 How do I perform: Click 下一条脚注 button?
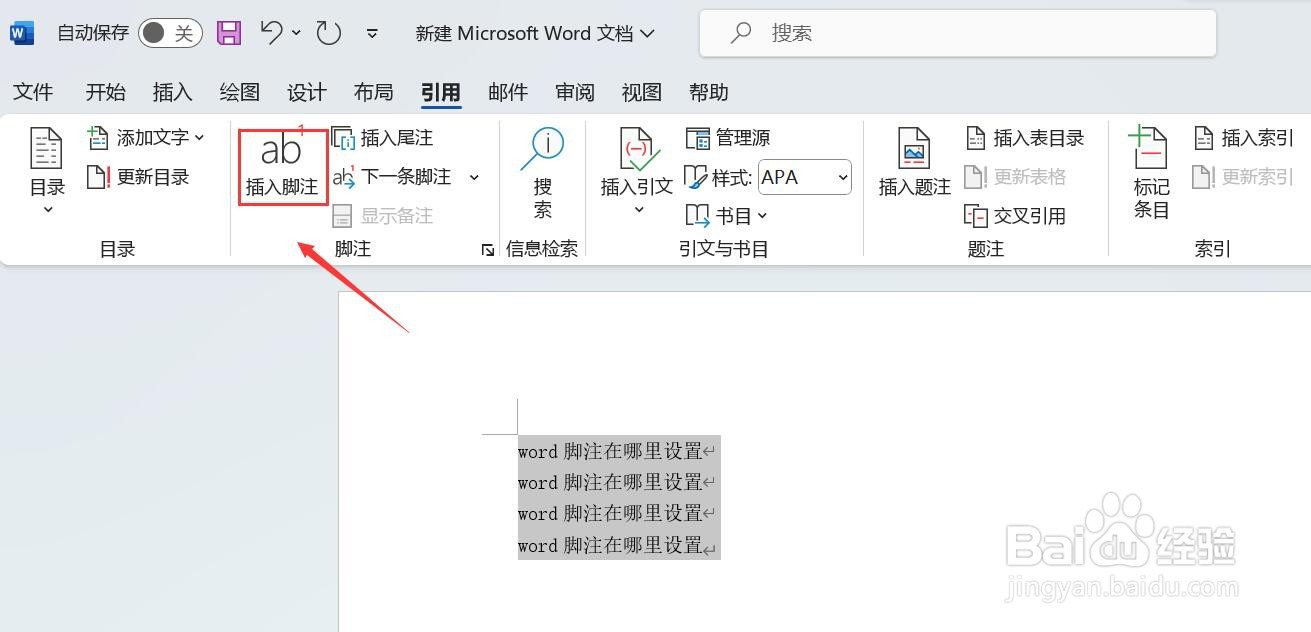tap(393, 177)
